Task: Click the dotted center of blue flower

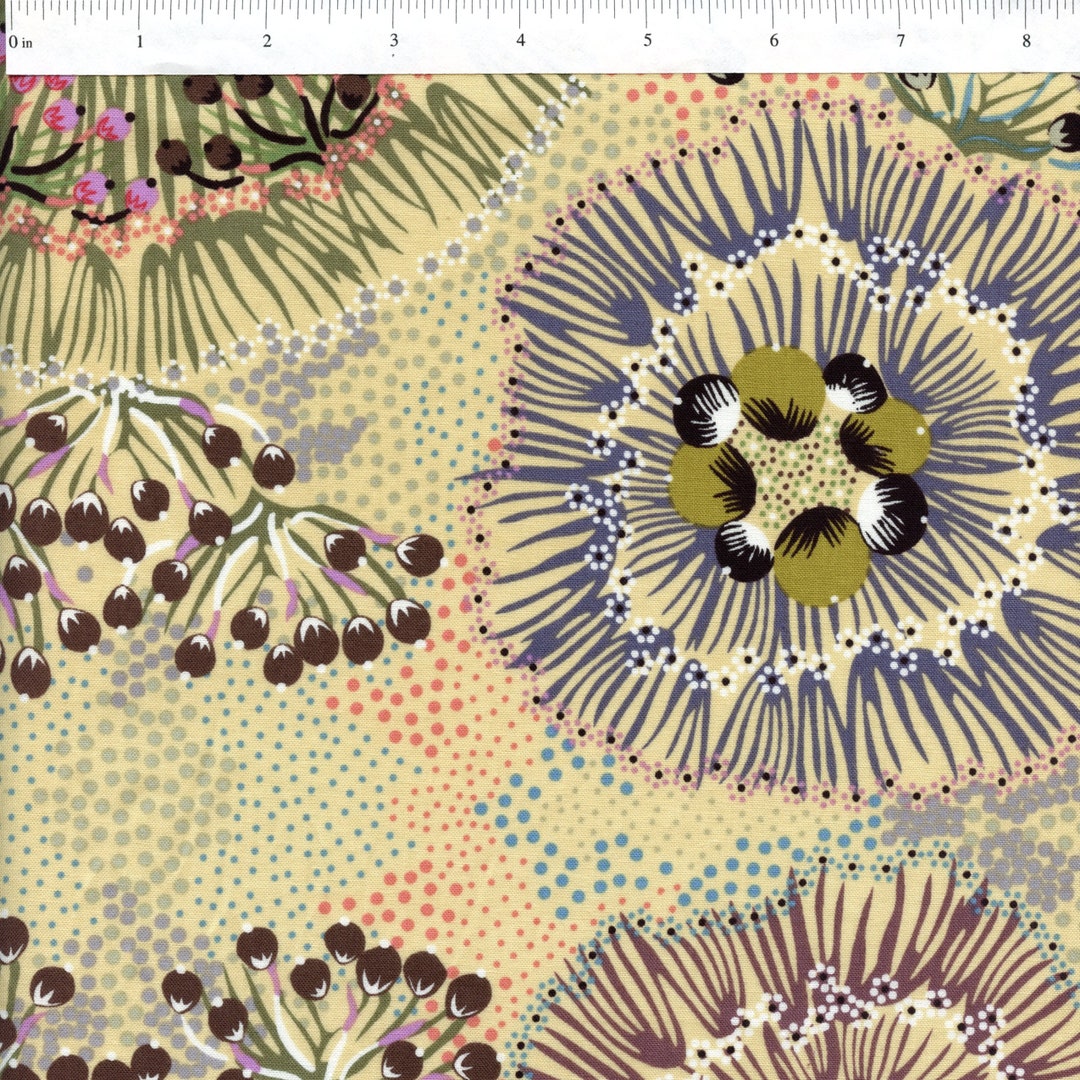Action: (x=800, y=474)
